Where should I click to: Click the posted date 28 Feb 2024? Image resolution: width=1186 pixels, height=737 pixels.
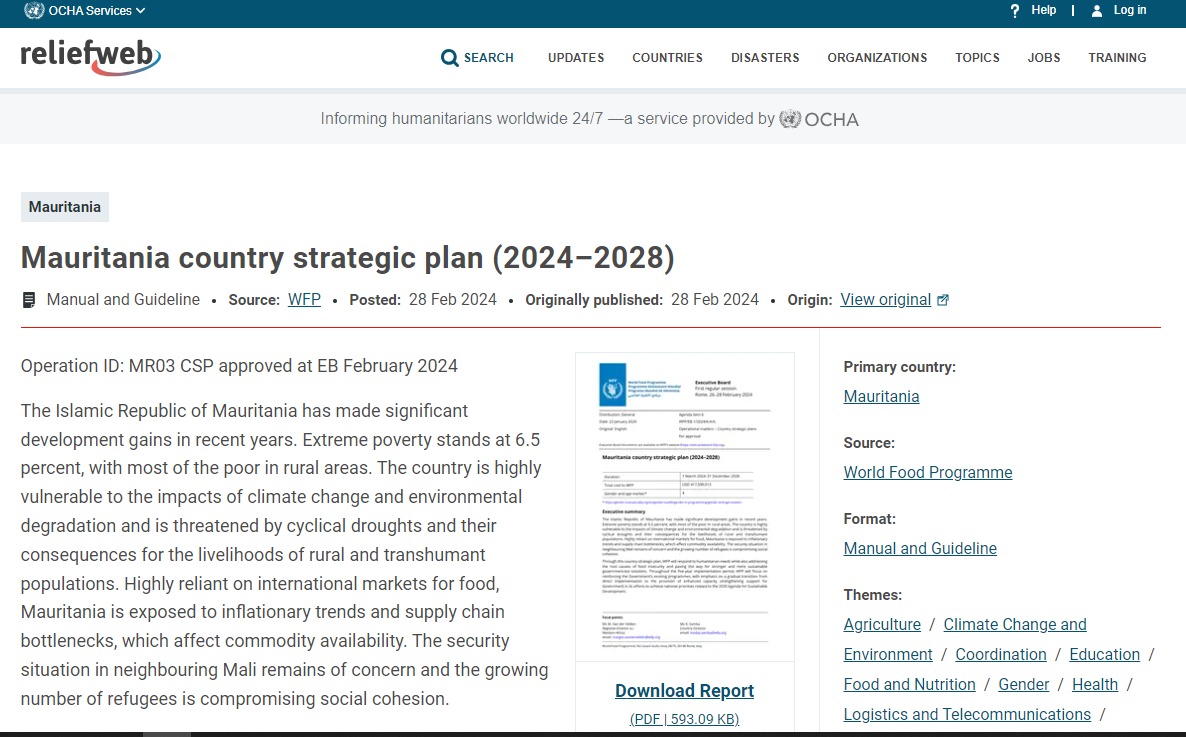tap(452, 300)
